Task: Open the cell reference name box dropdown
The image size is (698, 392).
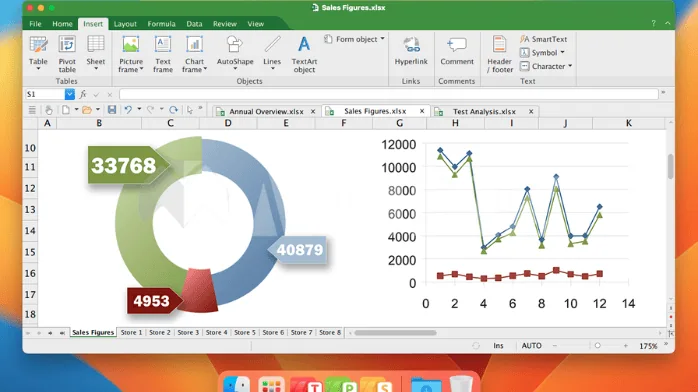Action: coord(69,94)
